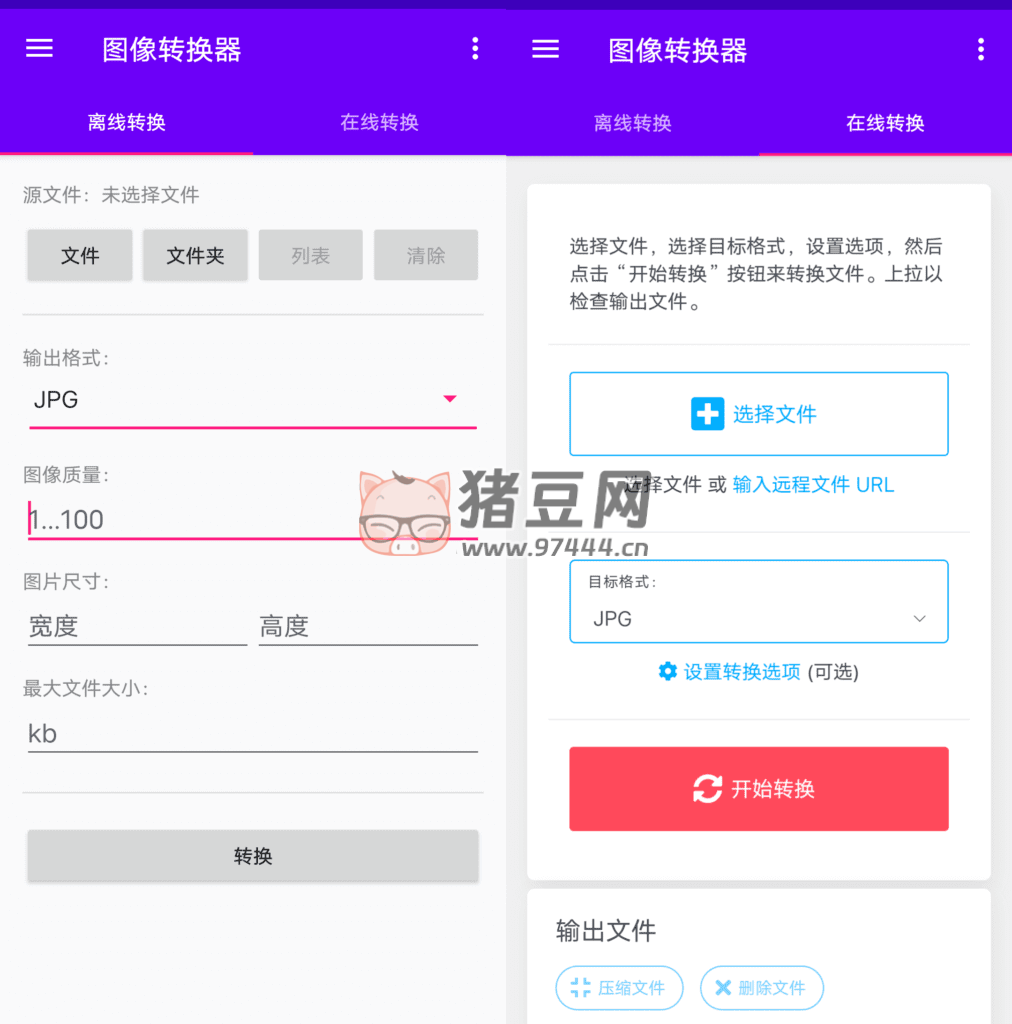The height and width of the screenshot is (1024, 1012).
Task: Open three-dot overflow menu on right screen
Action: (981, 49)
